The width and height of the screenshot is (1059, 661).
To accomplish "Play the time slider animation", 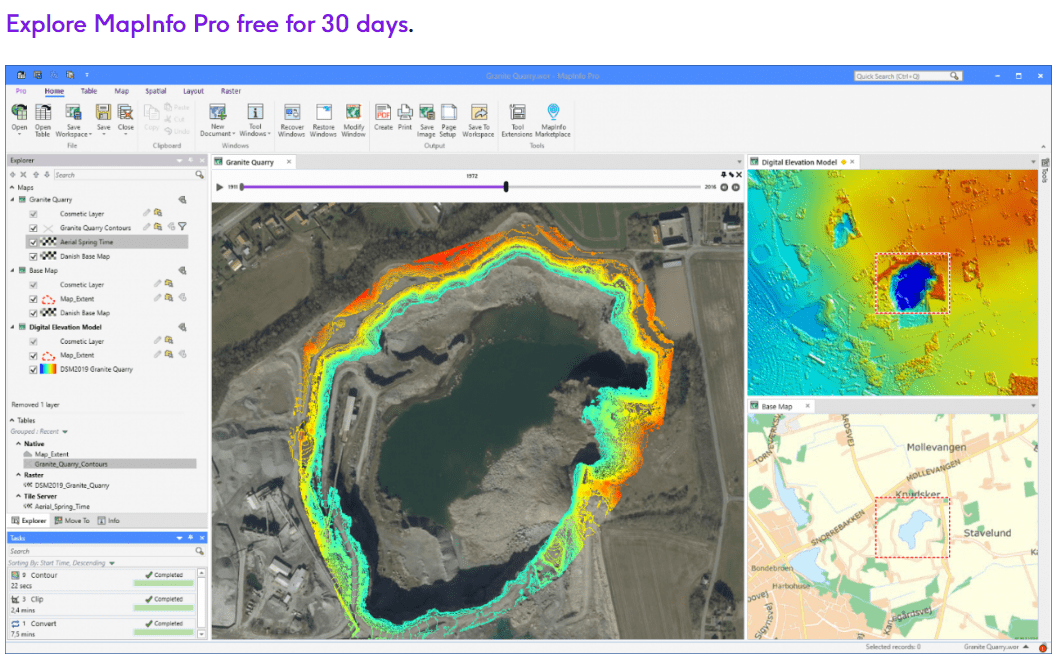I will [x=218, y=186].
